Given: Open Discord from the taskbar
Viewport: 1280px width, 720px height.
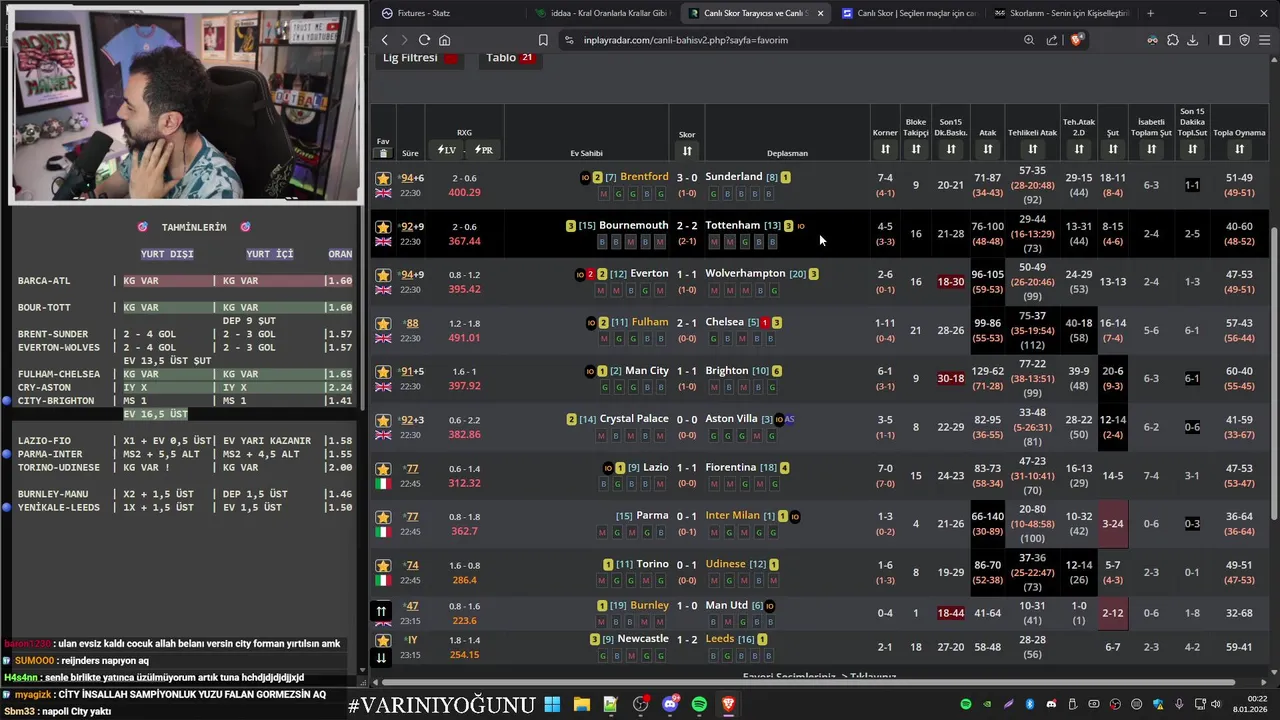Looking at the screenshot, I should 670,704.
